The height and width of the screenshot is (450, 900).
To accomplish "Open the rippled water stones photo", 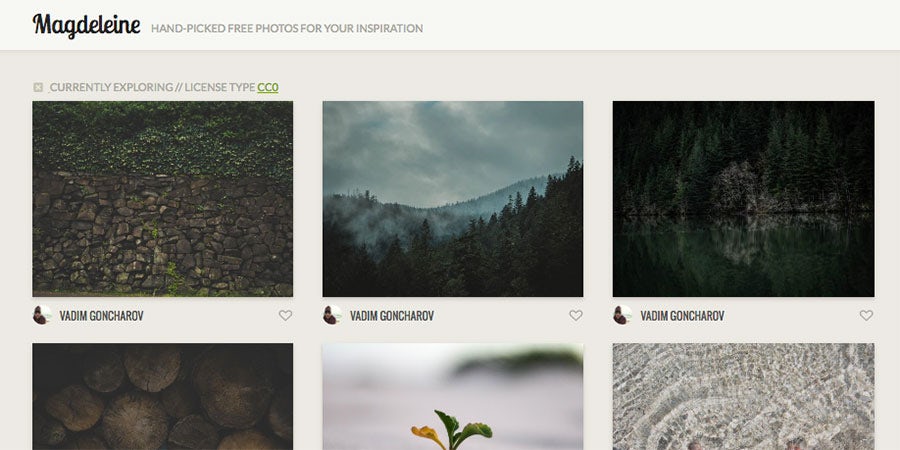I will click(x=743, y=397).
